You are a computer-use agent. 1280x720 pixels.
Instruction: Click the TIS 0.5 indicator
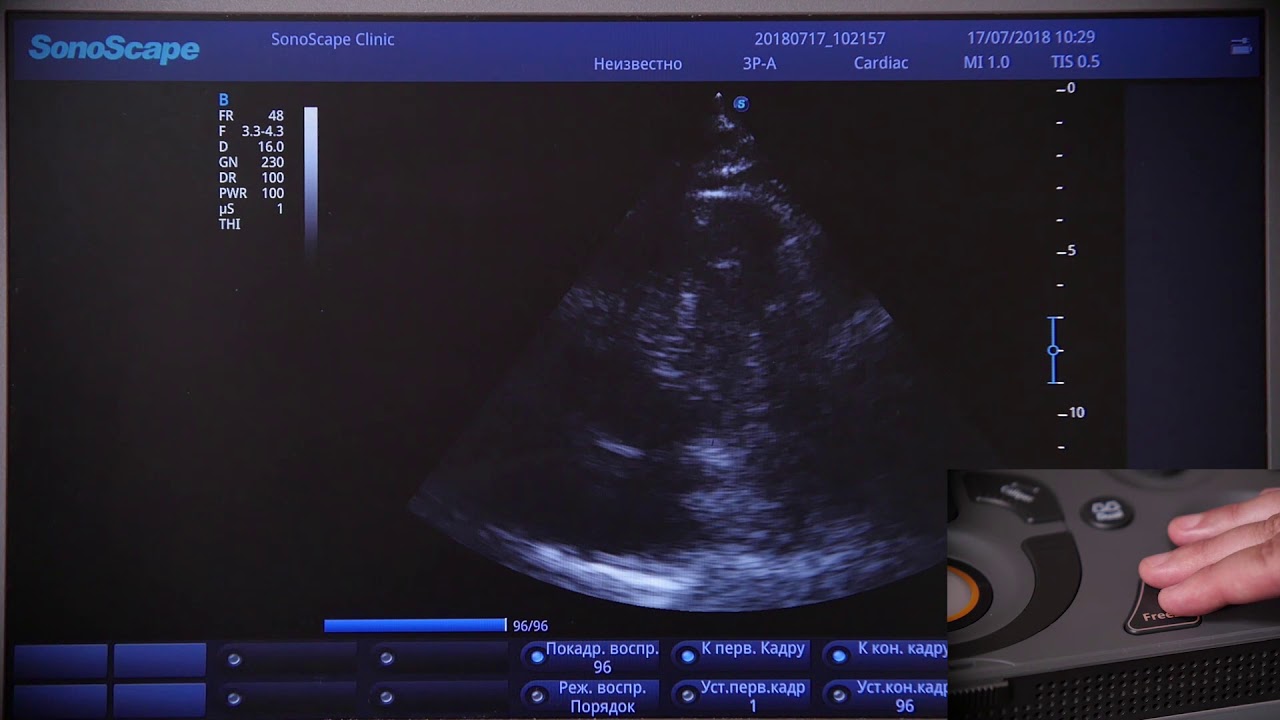click(x=1075, y=62)
